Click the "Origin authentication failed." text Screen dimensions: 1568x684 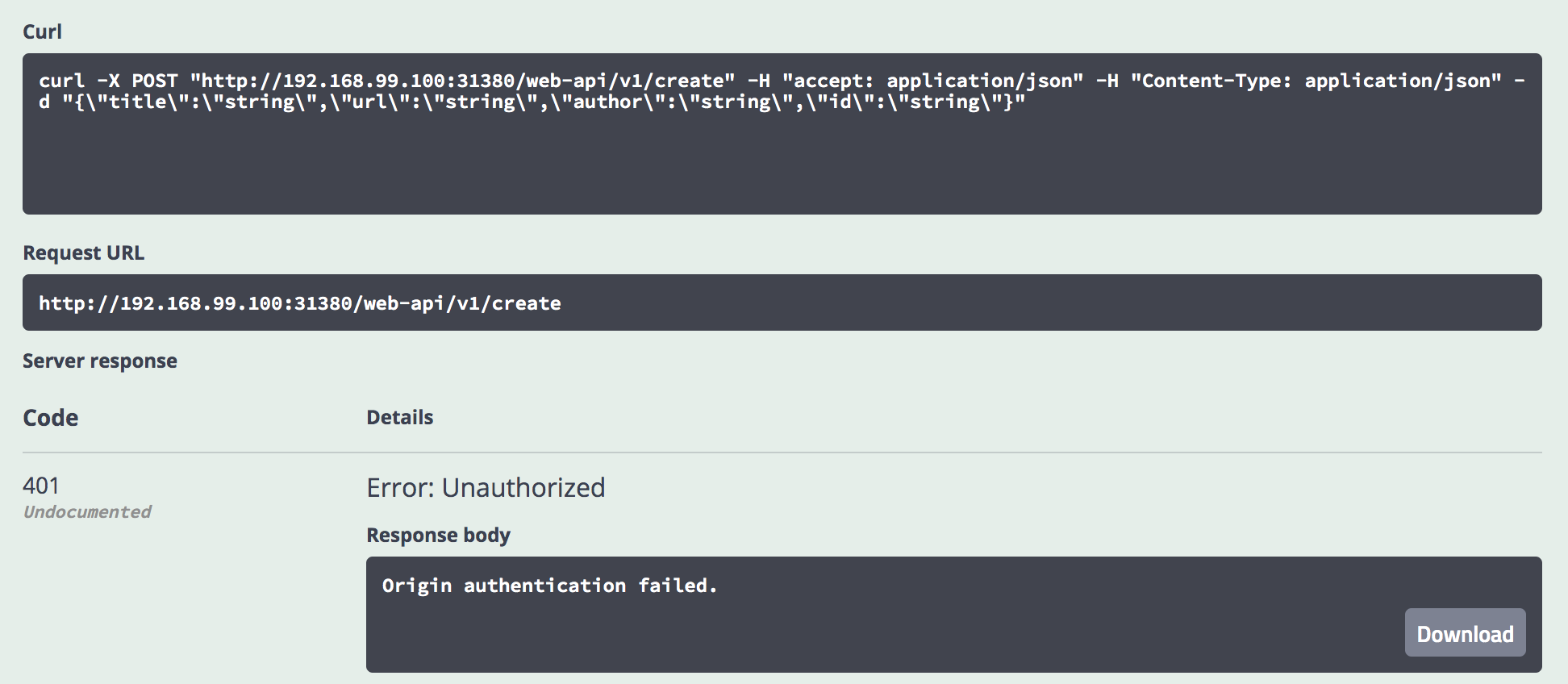(549, 586)
